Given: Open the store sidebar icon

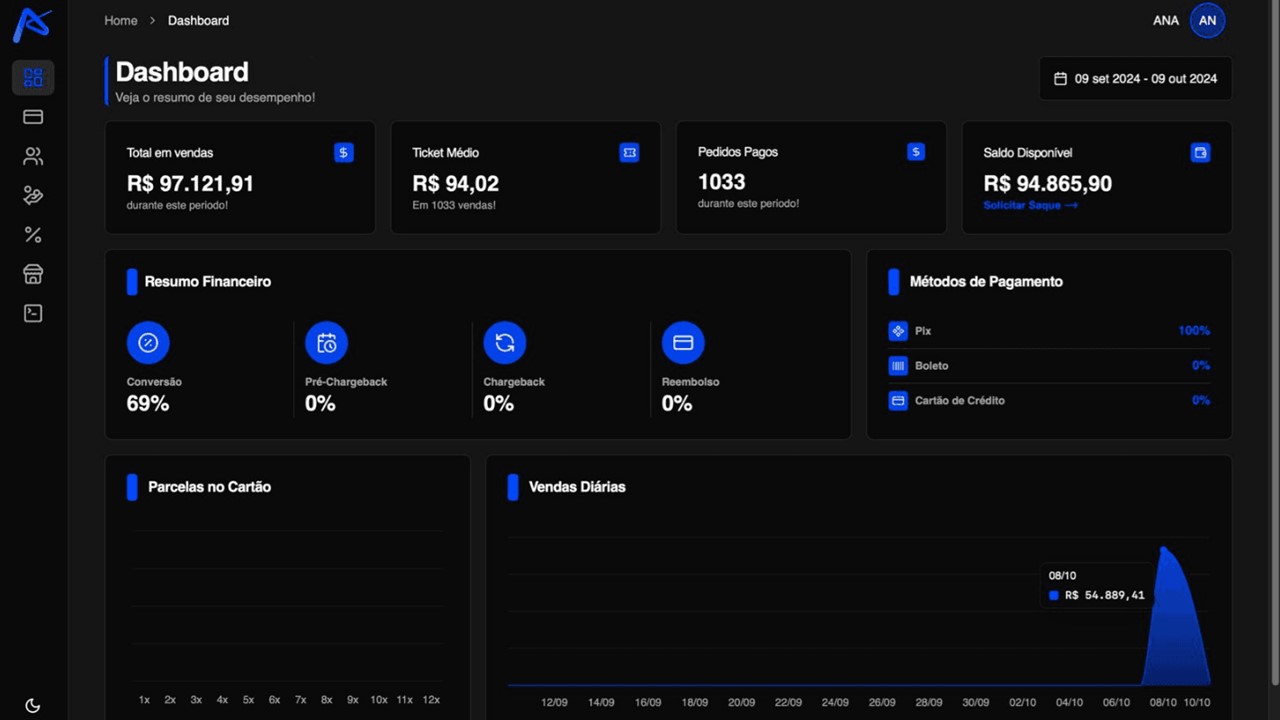Looking at the screenshot, I should click(x=33, y=274).
